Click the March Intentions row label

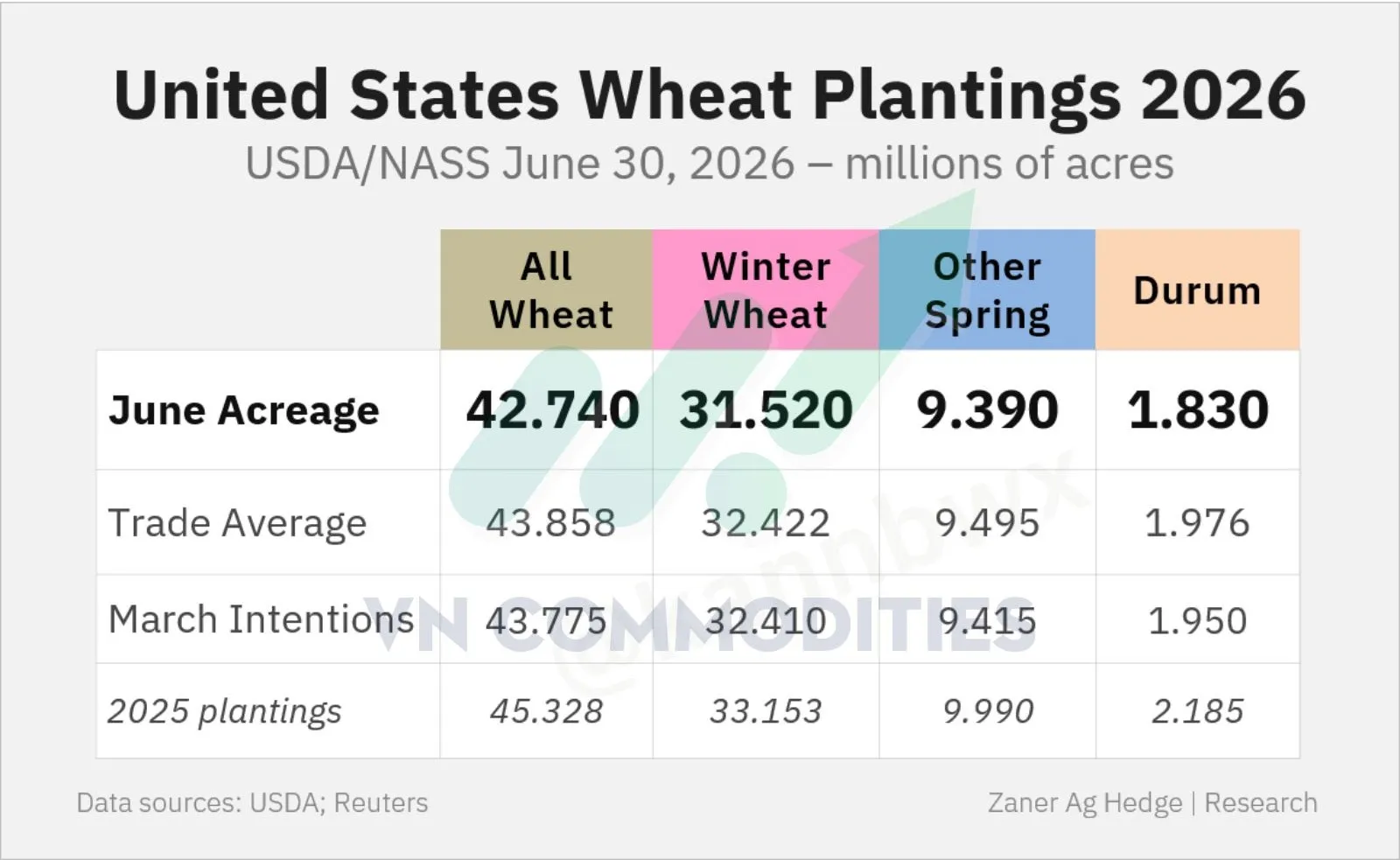[x=261, y=619]
